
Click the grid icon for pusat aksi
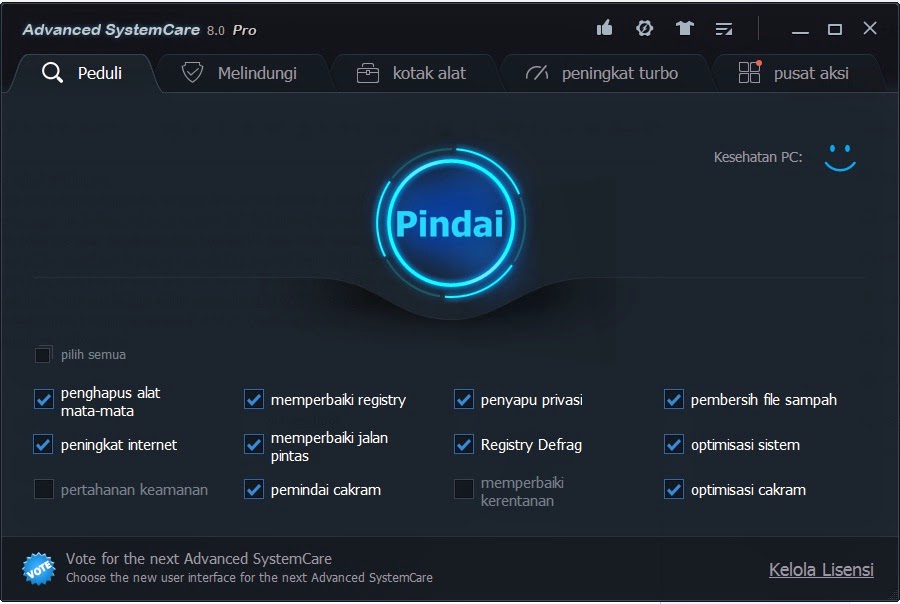(750, 72)
